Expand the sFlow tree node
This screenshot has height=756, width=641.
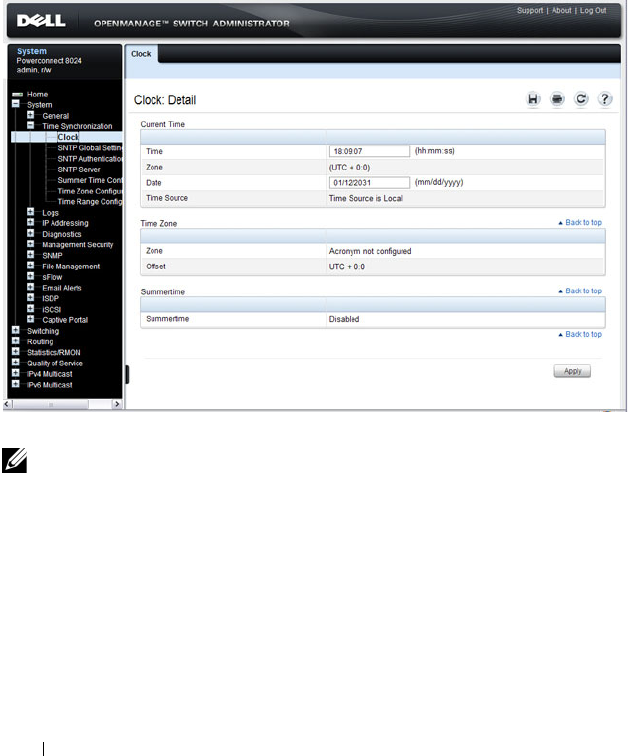30,276
